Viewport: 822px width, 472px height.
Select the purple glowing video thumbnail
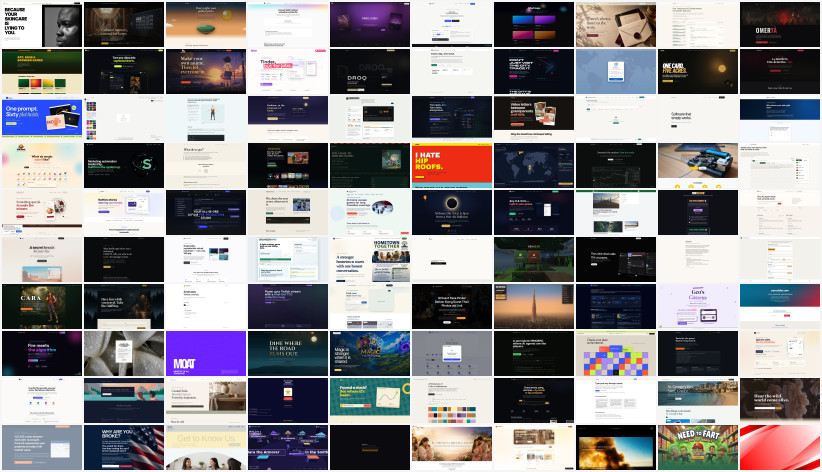(370, 24)
